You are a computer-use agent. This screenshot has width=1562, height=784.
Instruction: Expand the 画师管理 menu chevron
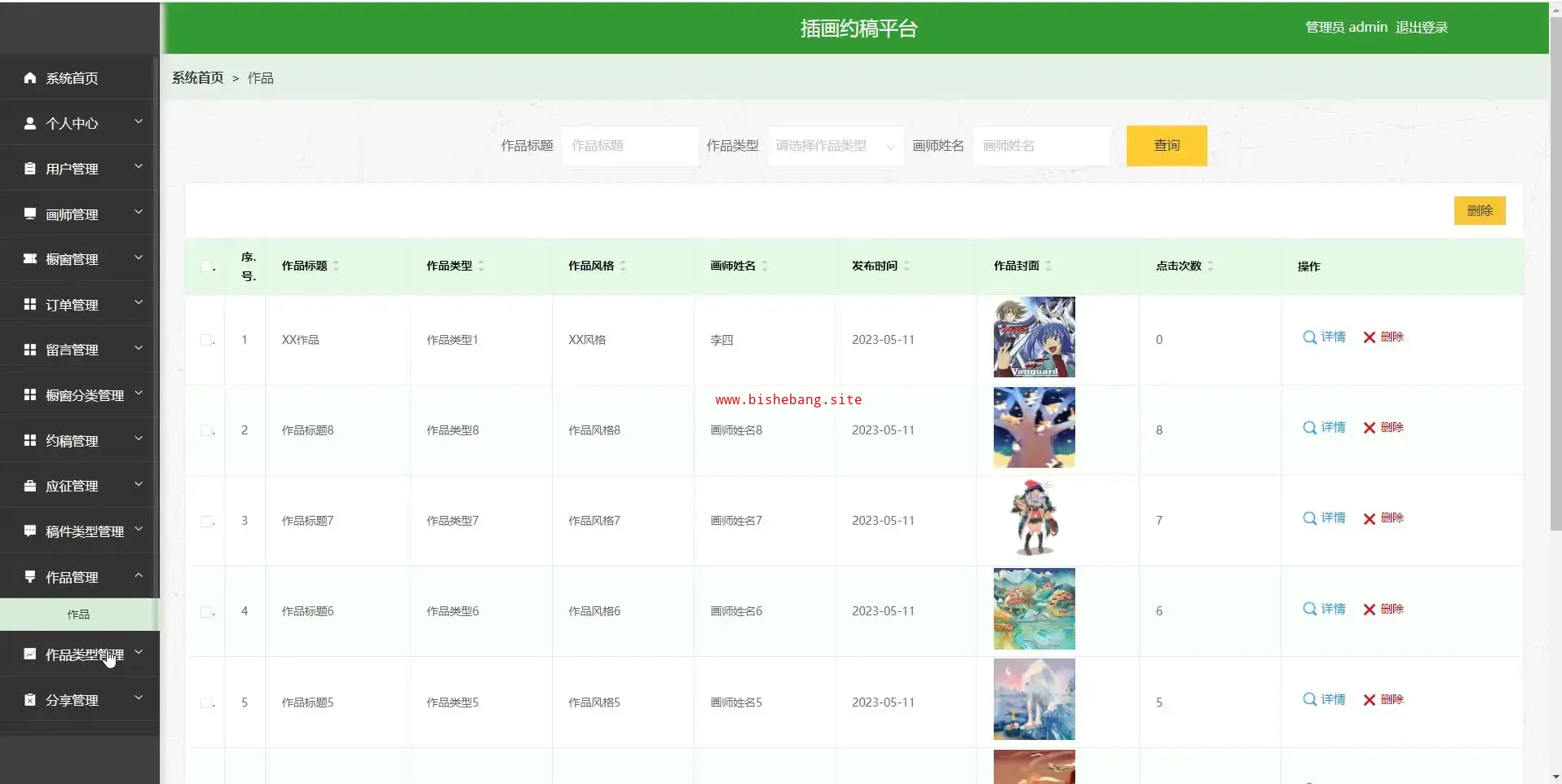point(139,213)
